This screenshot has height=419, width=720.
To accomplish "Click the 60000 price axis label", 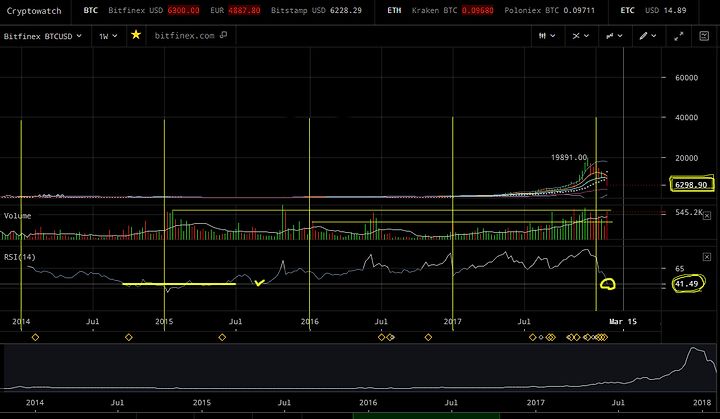I will tap(686, 78).
